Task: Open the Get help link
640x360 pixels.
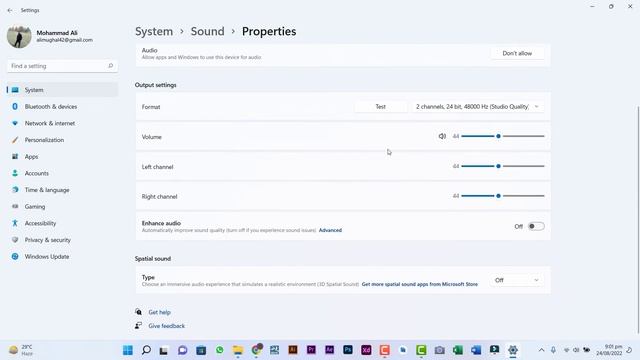Action: pyautogui.click(x=160, y=312)
